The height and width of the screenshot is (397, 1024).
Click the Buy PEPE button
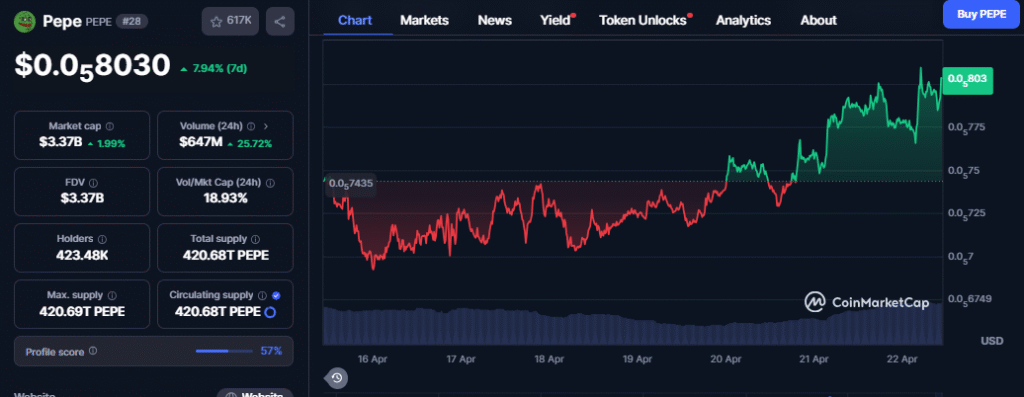coord(982,14)
